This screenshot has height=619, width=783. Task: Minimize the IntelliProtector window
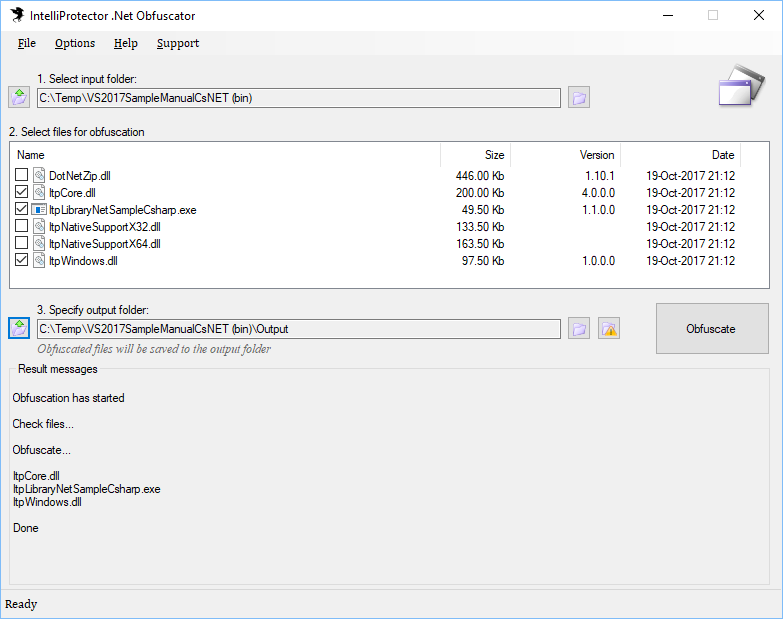point(668,15)
